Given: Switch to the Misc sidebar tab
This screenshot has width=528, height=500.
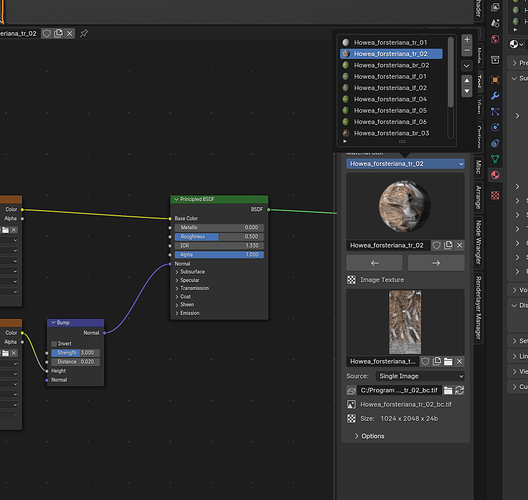Looking at the screenshot, I should pyautogui.click(x=479, y=167).
